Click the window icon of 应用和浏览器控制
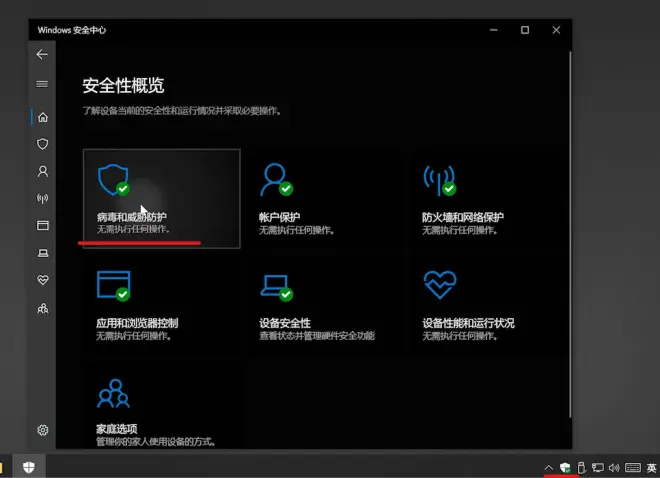This screenshot has height=478, width=660. tap(114, 286)
